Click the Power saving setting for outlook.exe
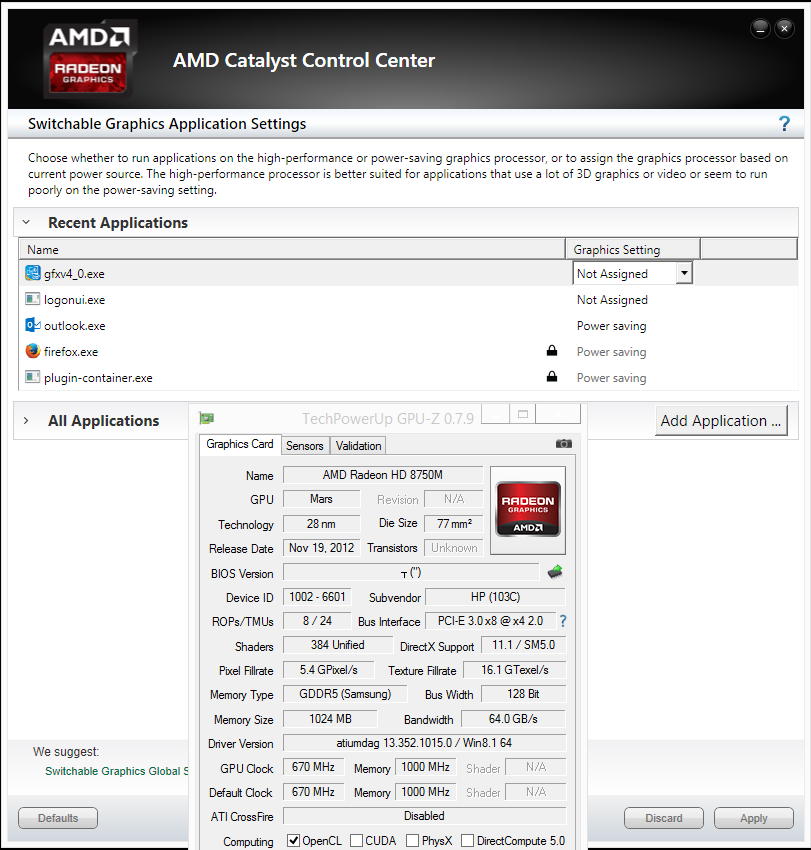 612,326
